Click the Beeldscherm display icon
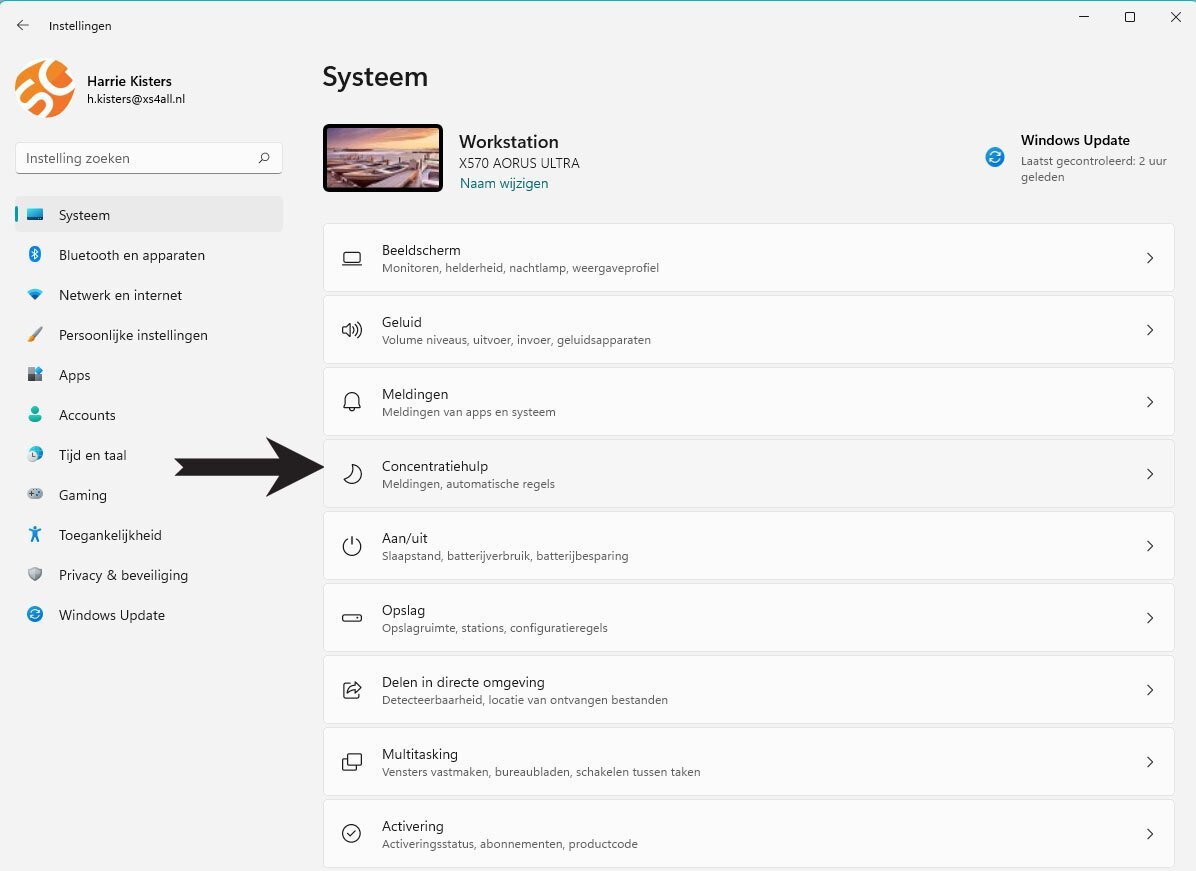 click(352, 259)
